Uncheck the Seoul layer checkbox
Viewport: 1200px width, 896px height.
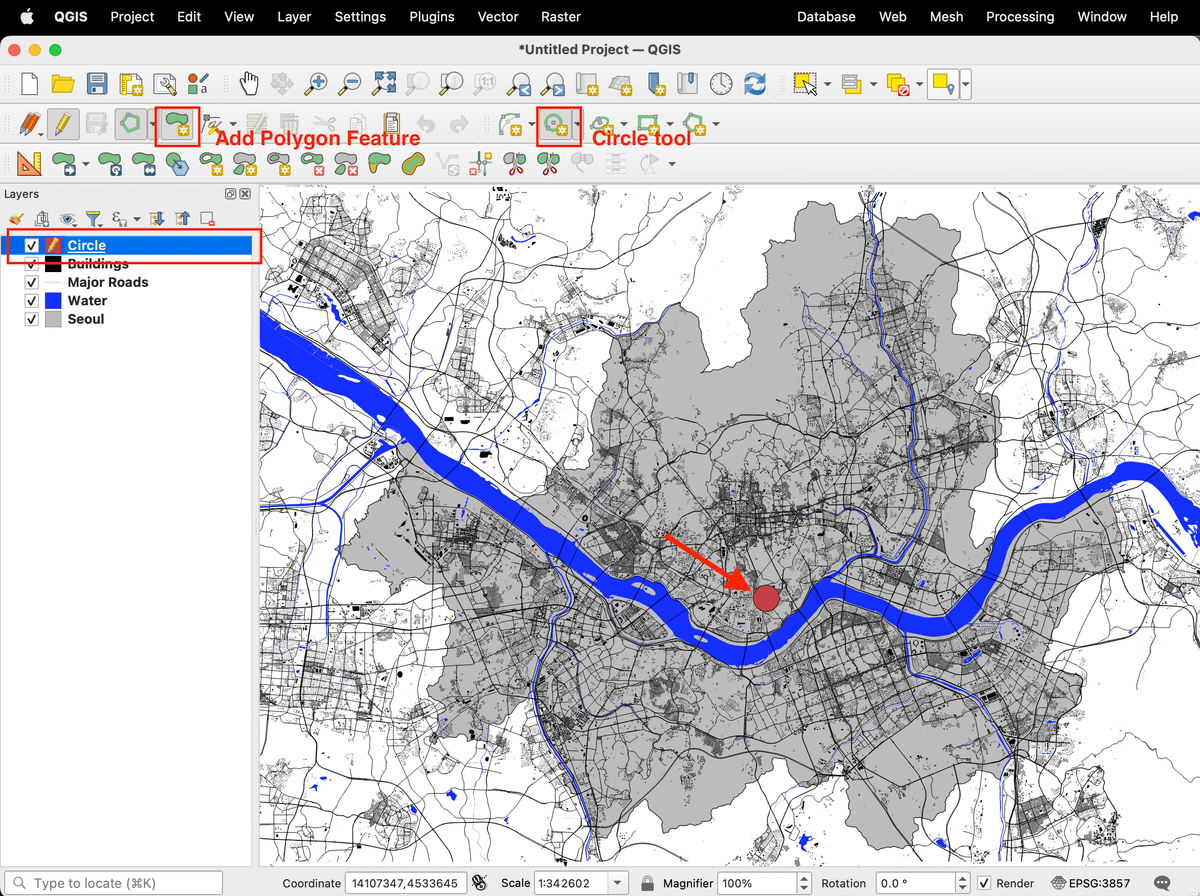(x=32, y=319)
